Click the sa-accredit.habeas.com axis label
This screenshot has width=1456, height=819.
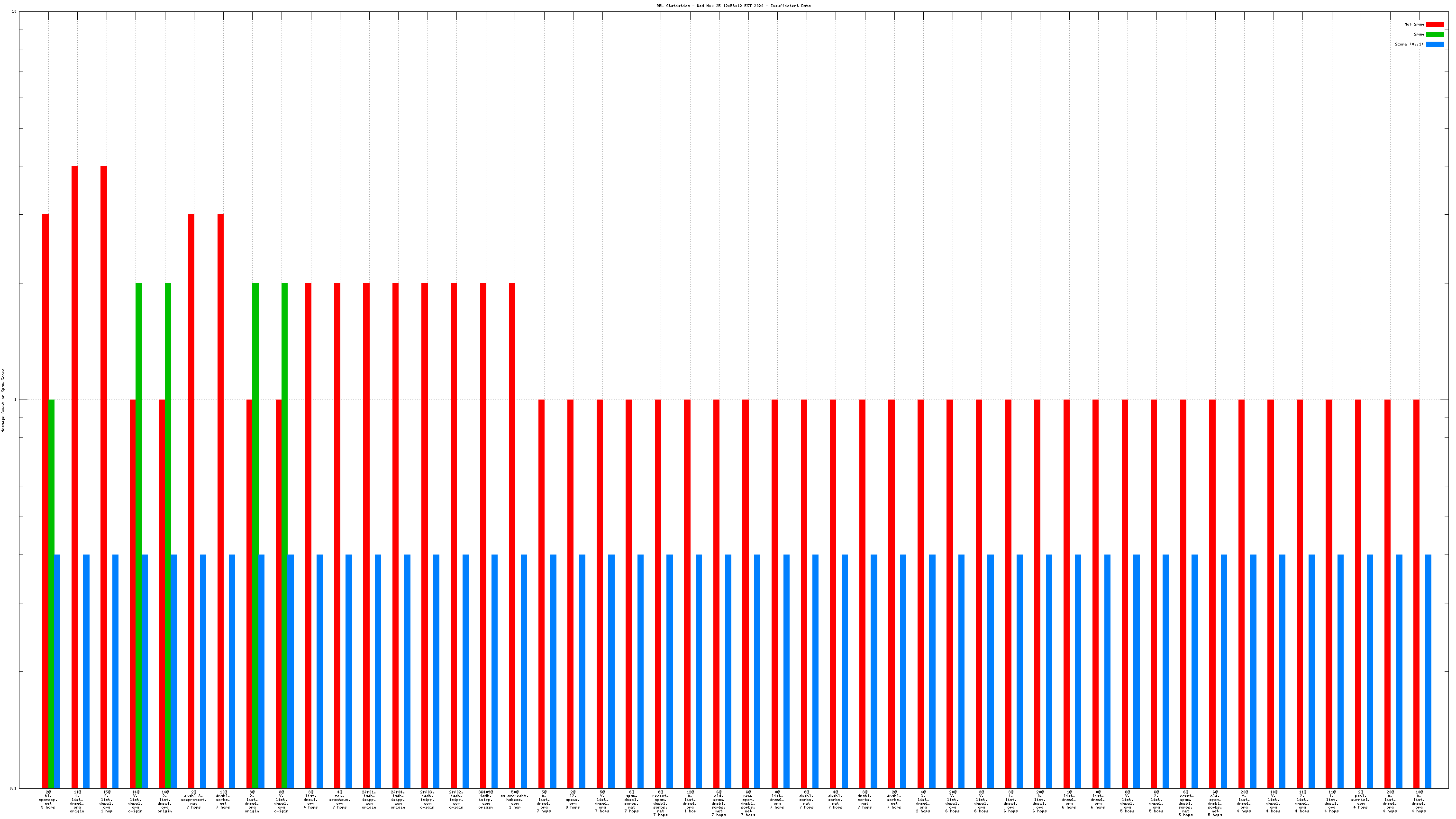click(514, 799)
